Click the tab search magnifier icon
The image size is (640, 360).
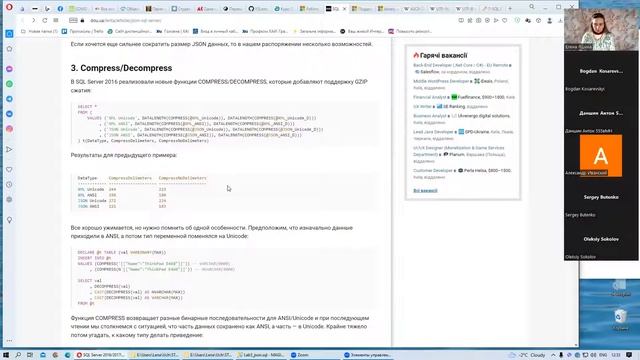532,7
